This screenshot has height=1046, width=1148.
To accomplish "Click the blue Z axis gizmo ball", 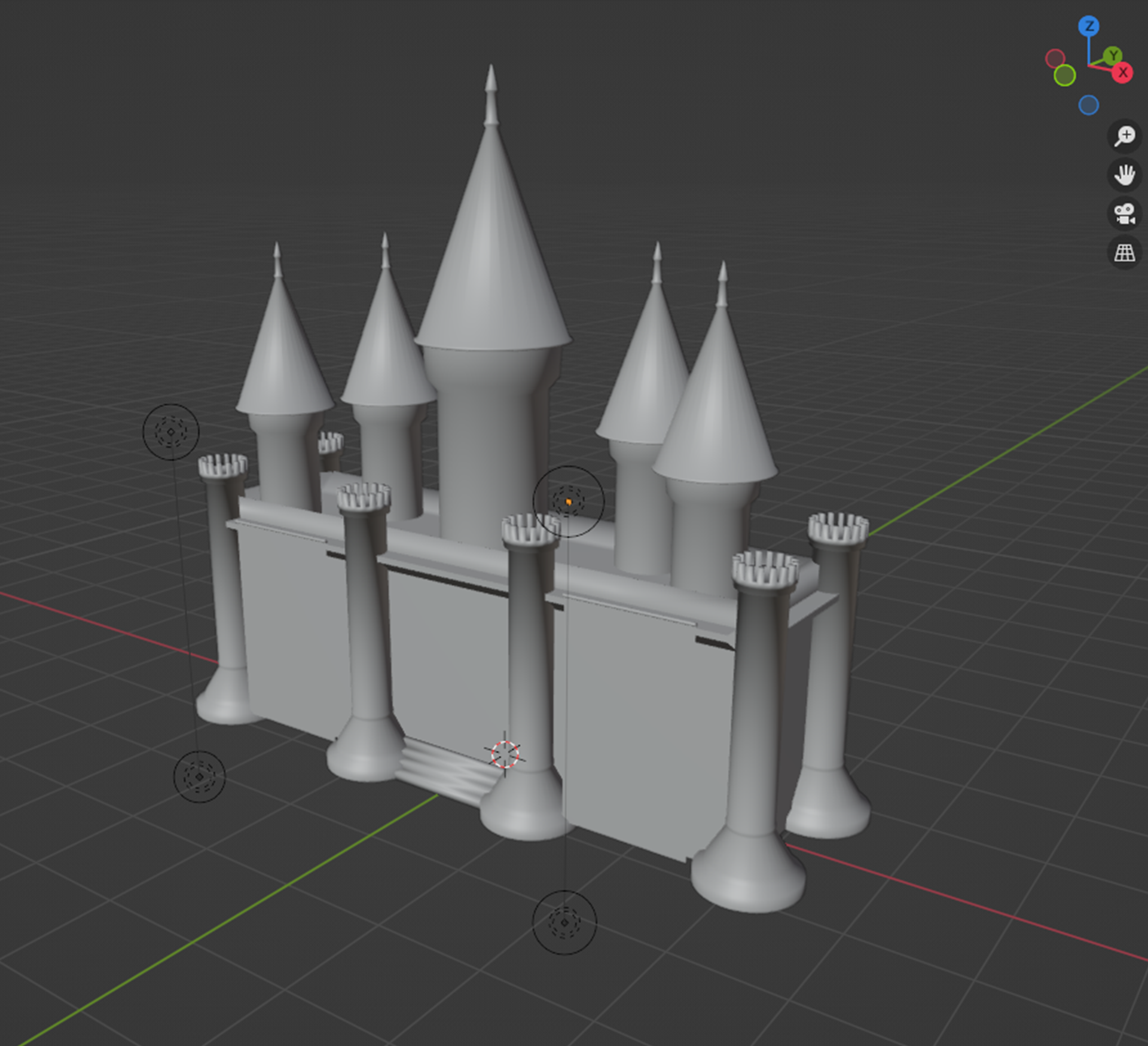I will pos(1089,26).
